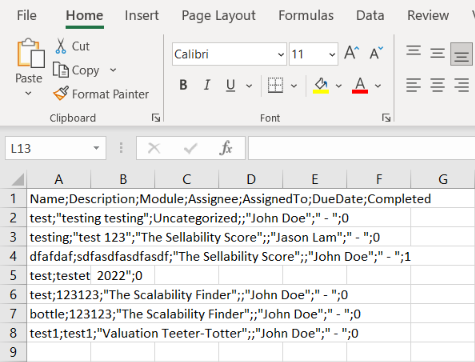Open the Font settings dialog launcher
This screenshot has width=475, height=362.
click(386, 118)
